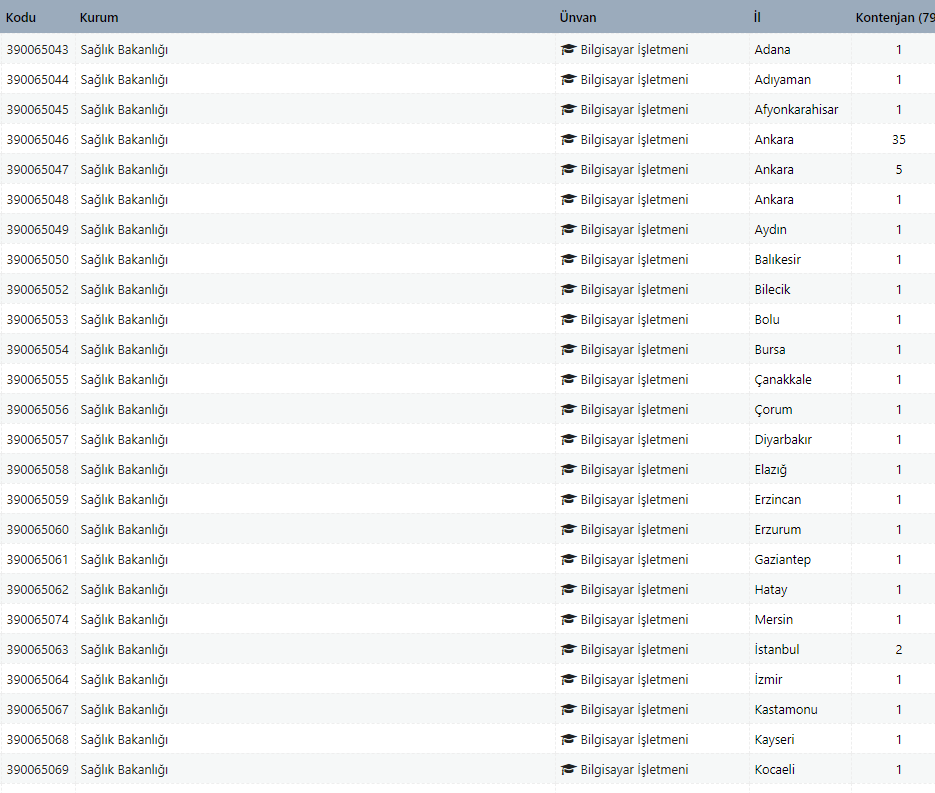Click Sağlık Bakanlığı in the İstanbul row
Viewport: 935px width, 793px height.
point(124,650)
